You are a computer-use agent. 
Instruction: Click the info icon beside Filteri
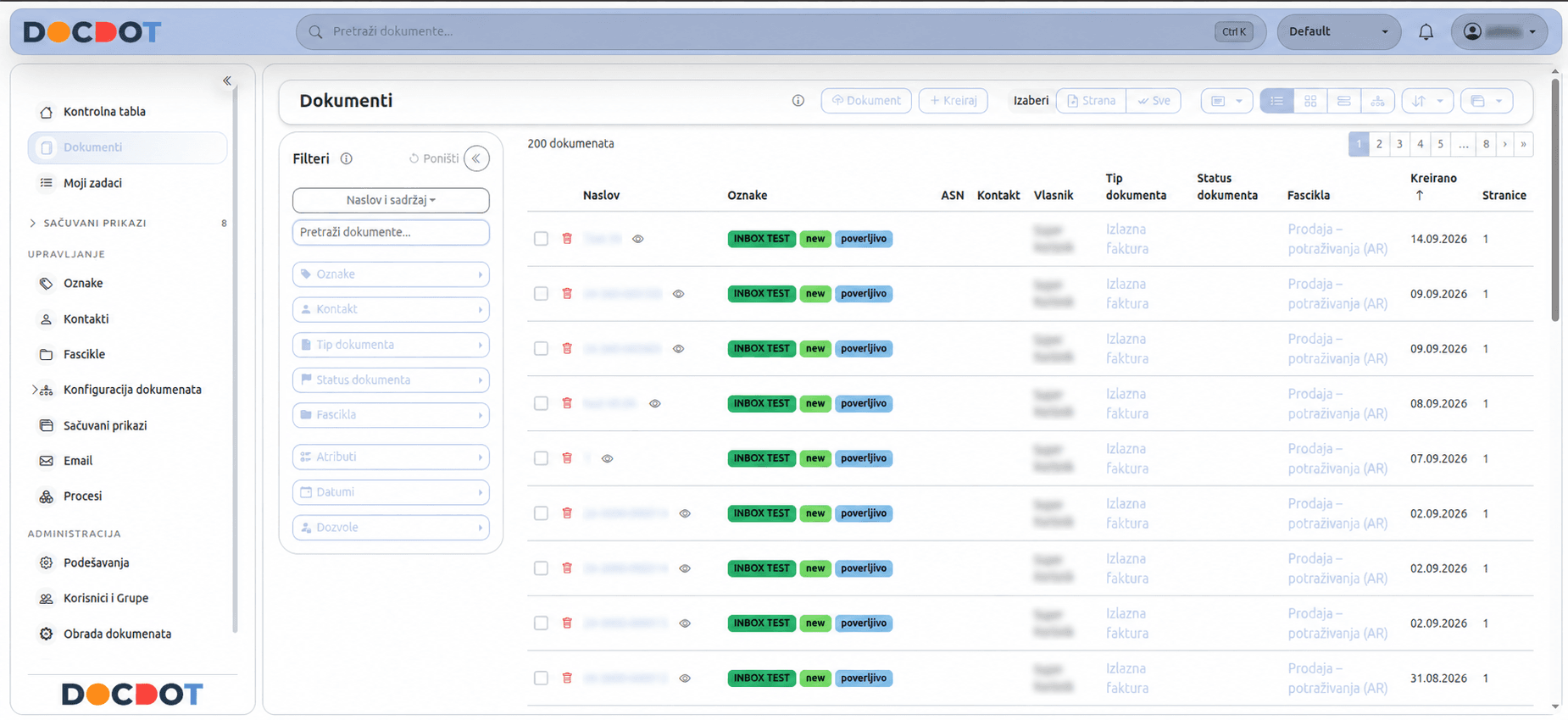(347, 159)
